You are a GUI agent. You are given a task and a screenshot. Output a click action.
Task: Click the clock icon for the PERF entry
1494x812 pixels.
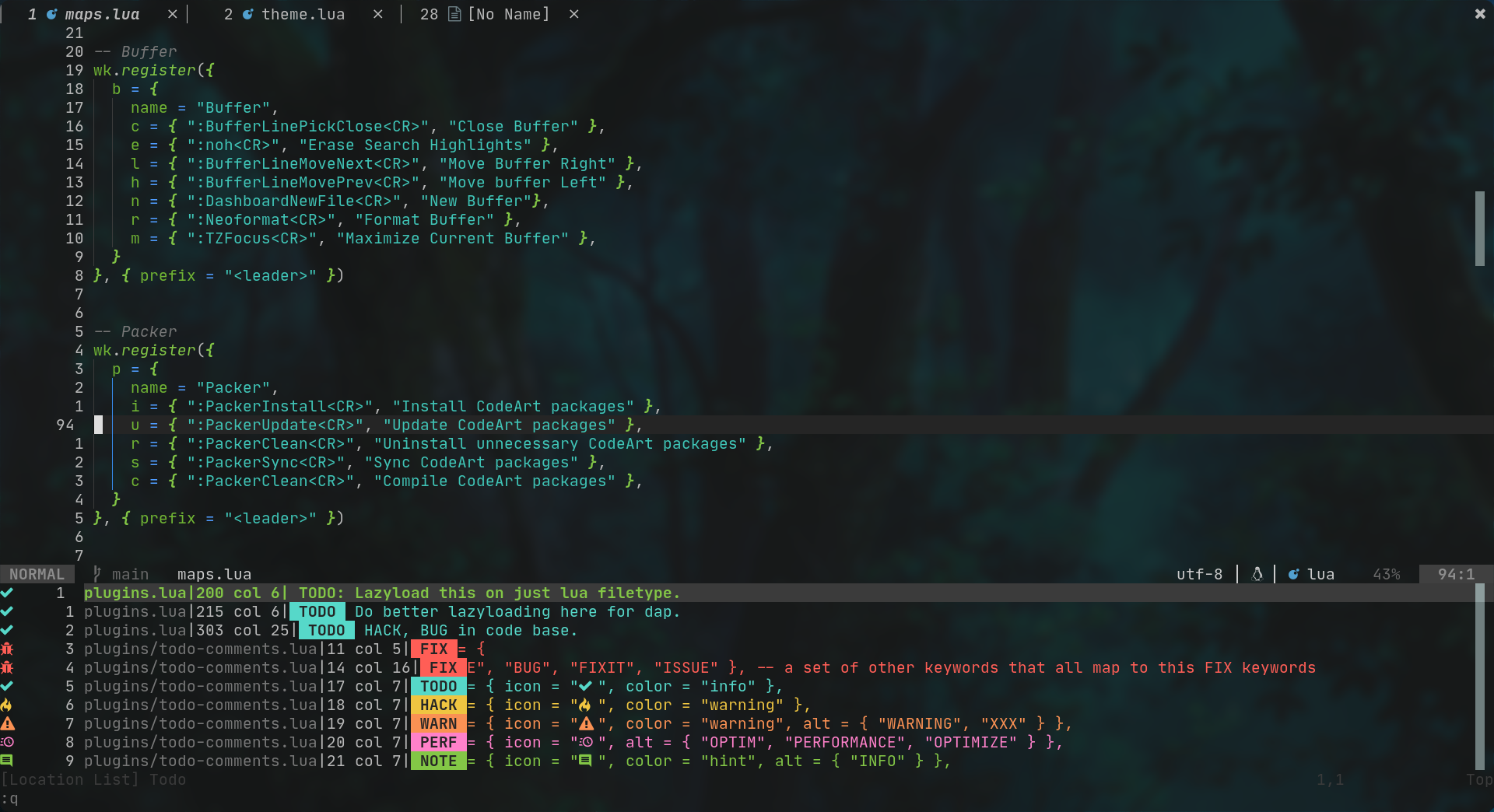point(7,742)
